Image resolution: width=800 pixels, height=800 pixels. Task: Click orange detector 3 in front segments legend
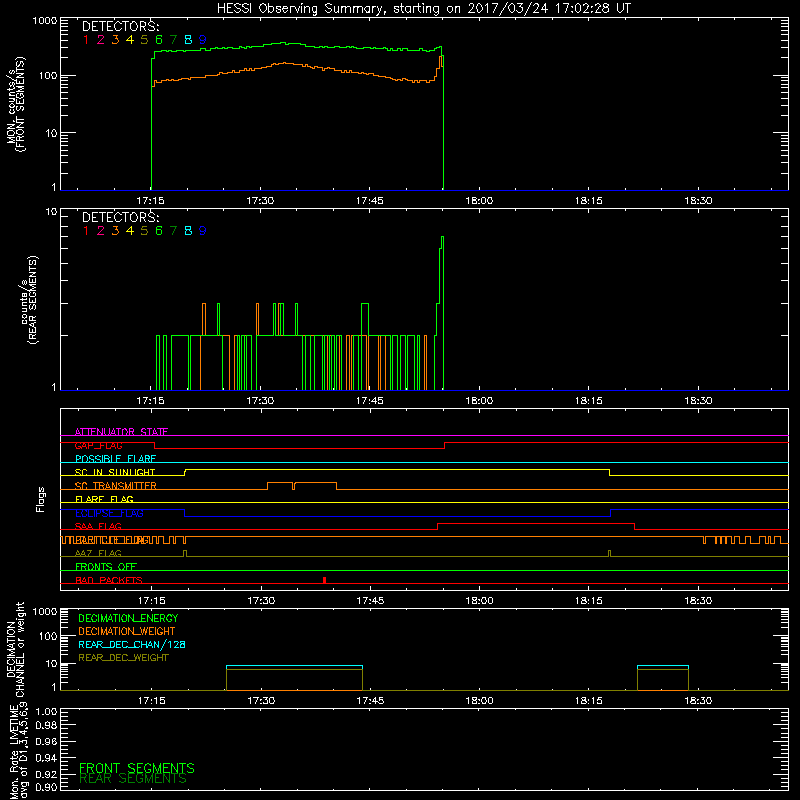(x=115, y=40)
